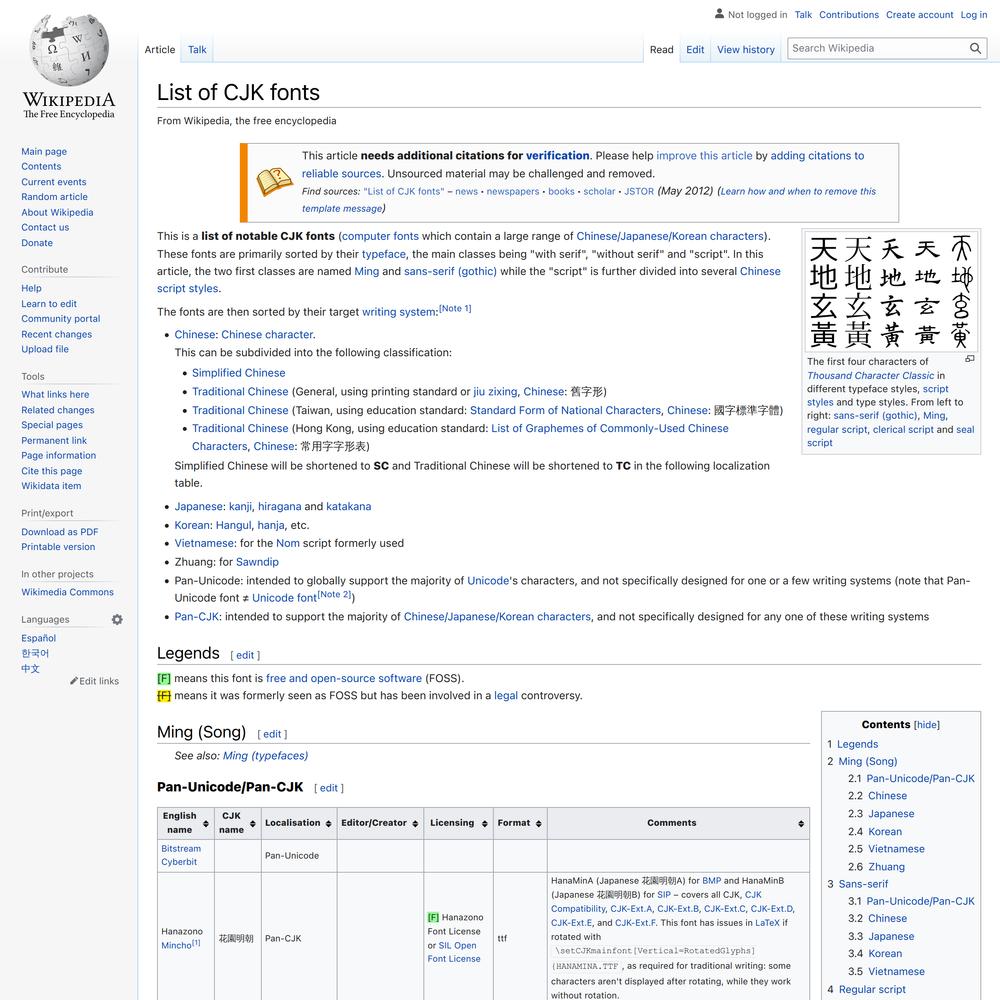Image resolution: width=1000 pixels, height=1000 pixels.
Task: Open the Cite this page tool
Action: [x=52, y=471]
